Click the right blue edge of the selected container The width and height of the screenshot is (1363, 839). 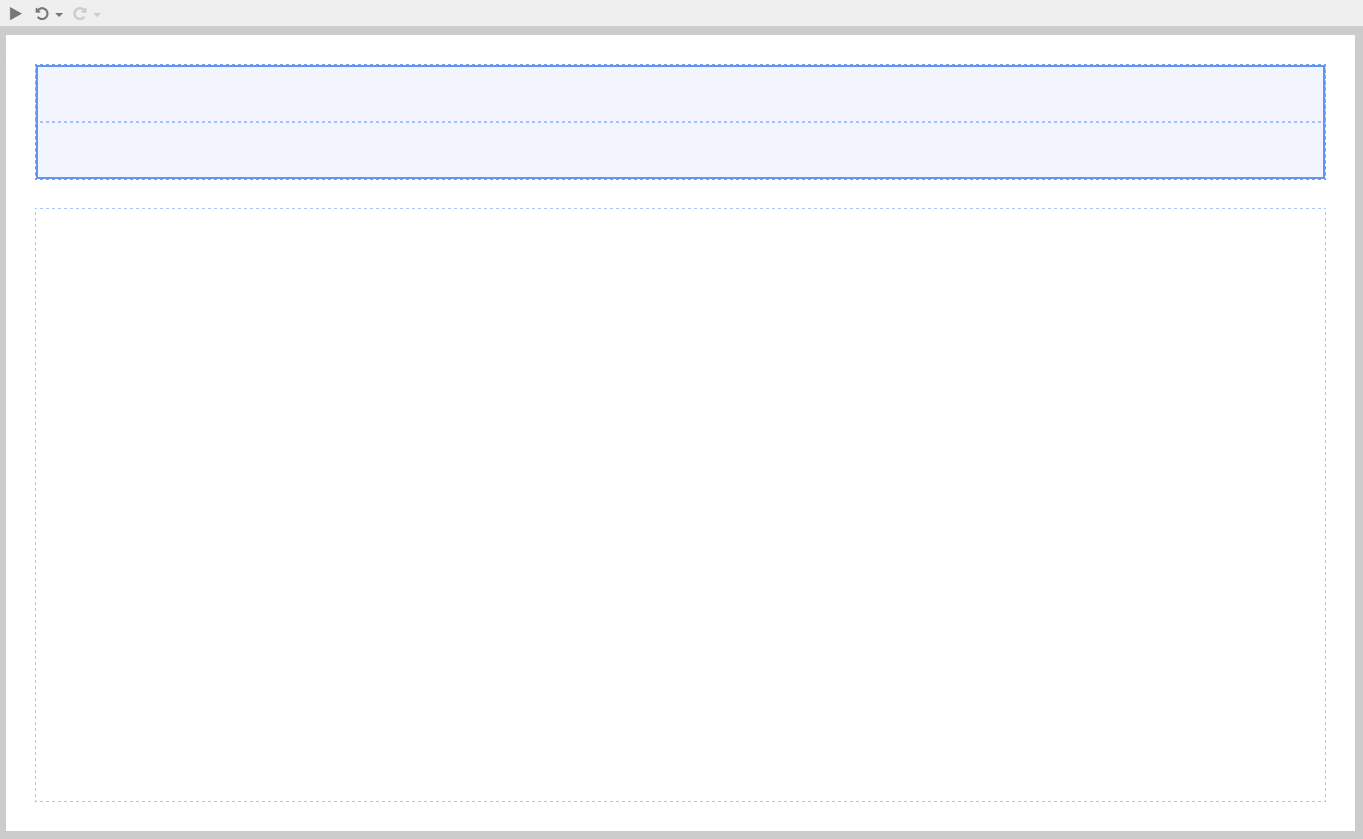[1324, 122]
